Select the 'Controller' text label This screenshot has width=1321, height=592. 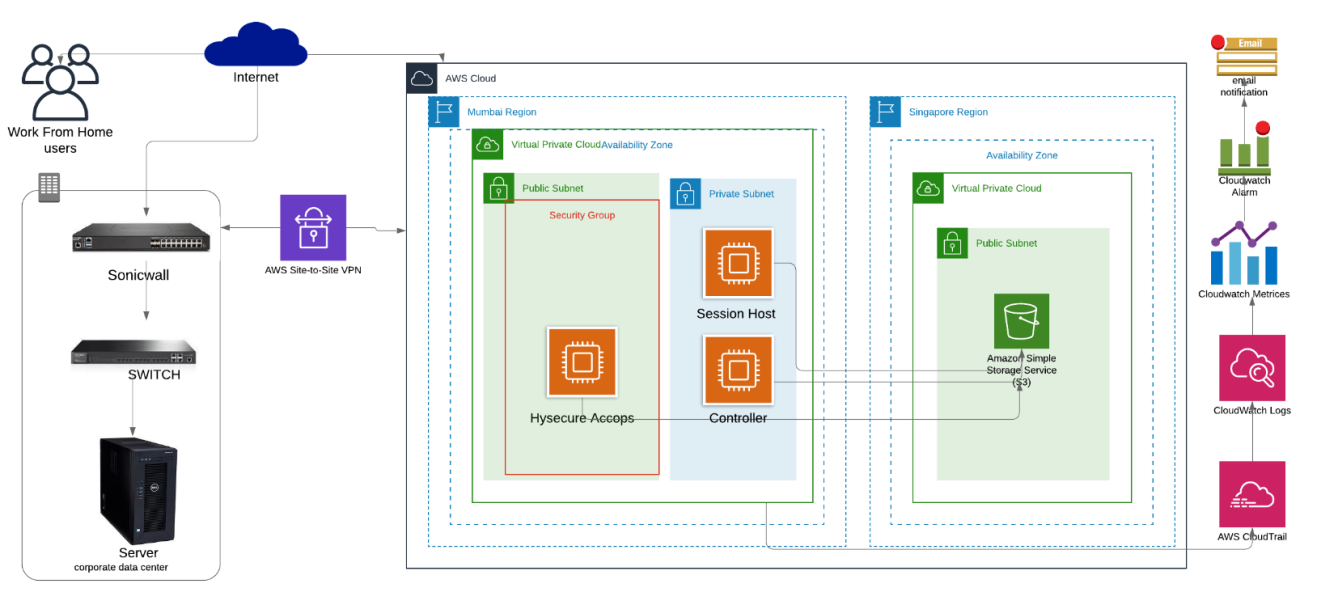(x=738, y=418)
